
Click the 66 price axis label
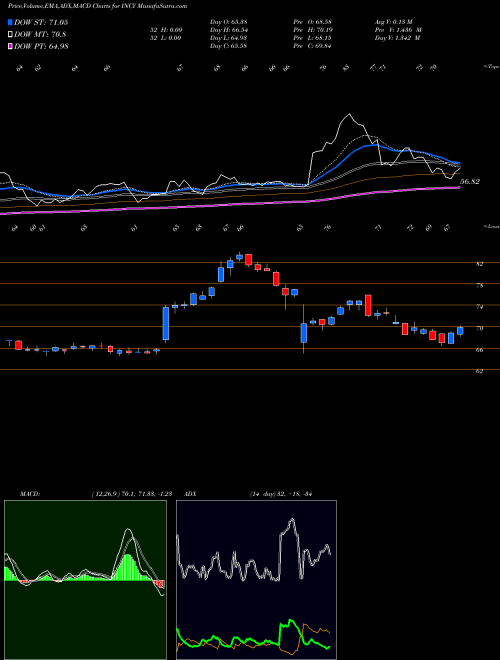(479, 350)
